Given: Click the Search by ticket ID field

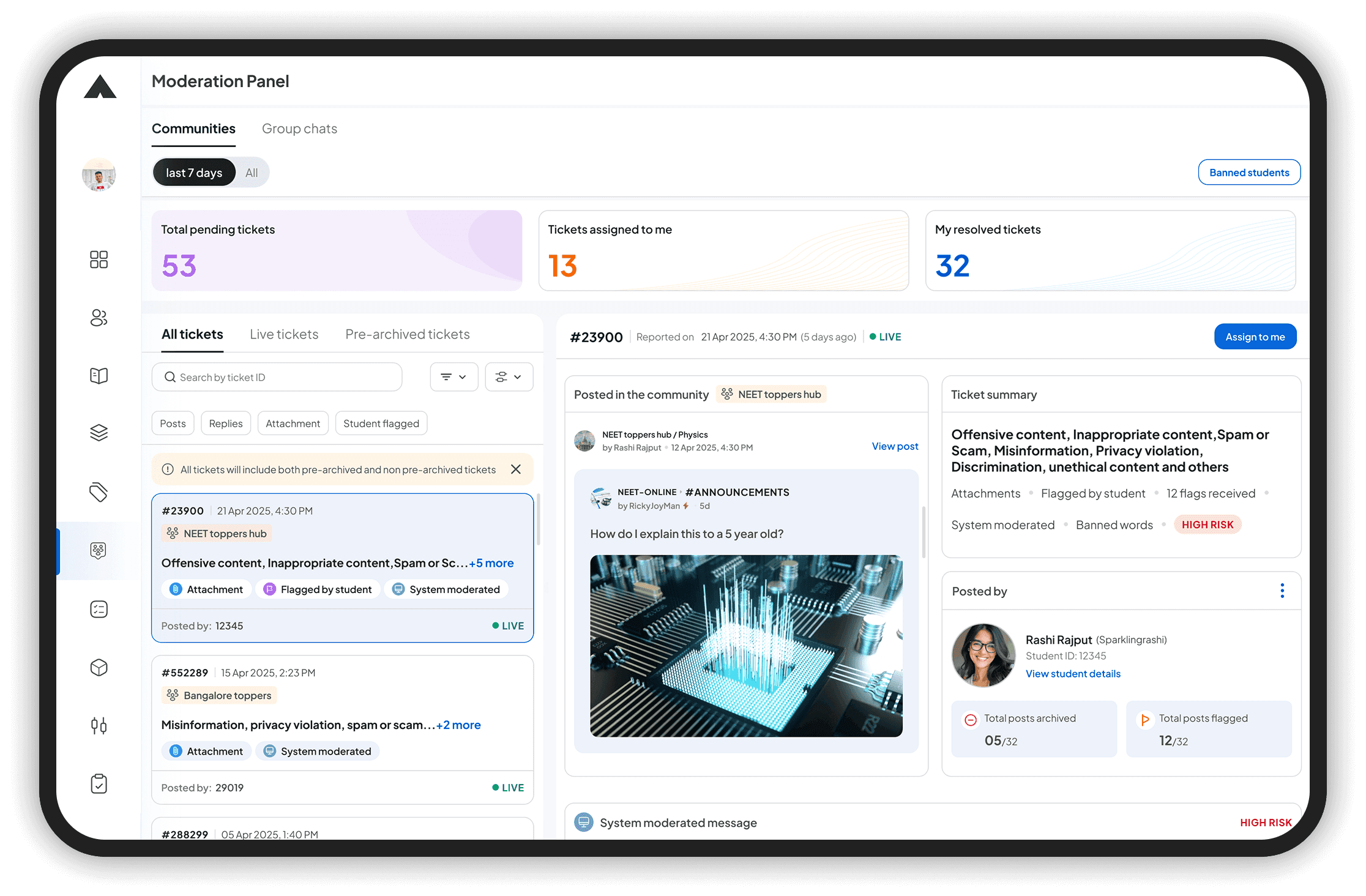Looking at the screenshot, I should [277, 377].
